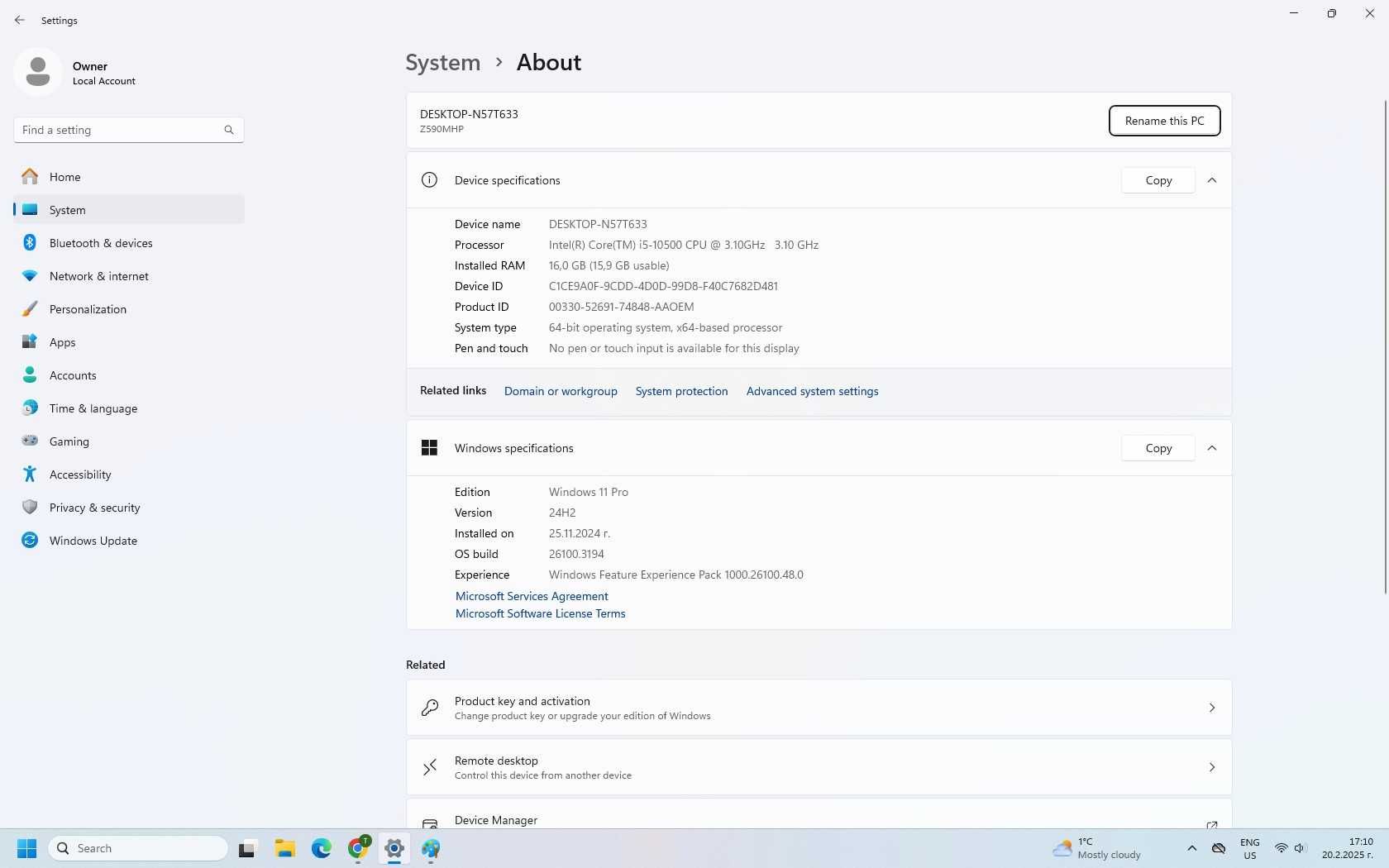Viewport: 1389px width, 868px height.
Task: Collapse the Windows specifications section
Action: point(1212,448)
